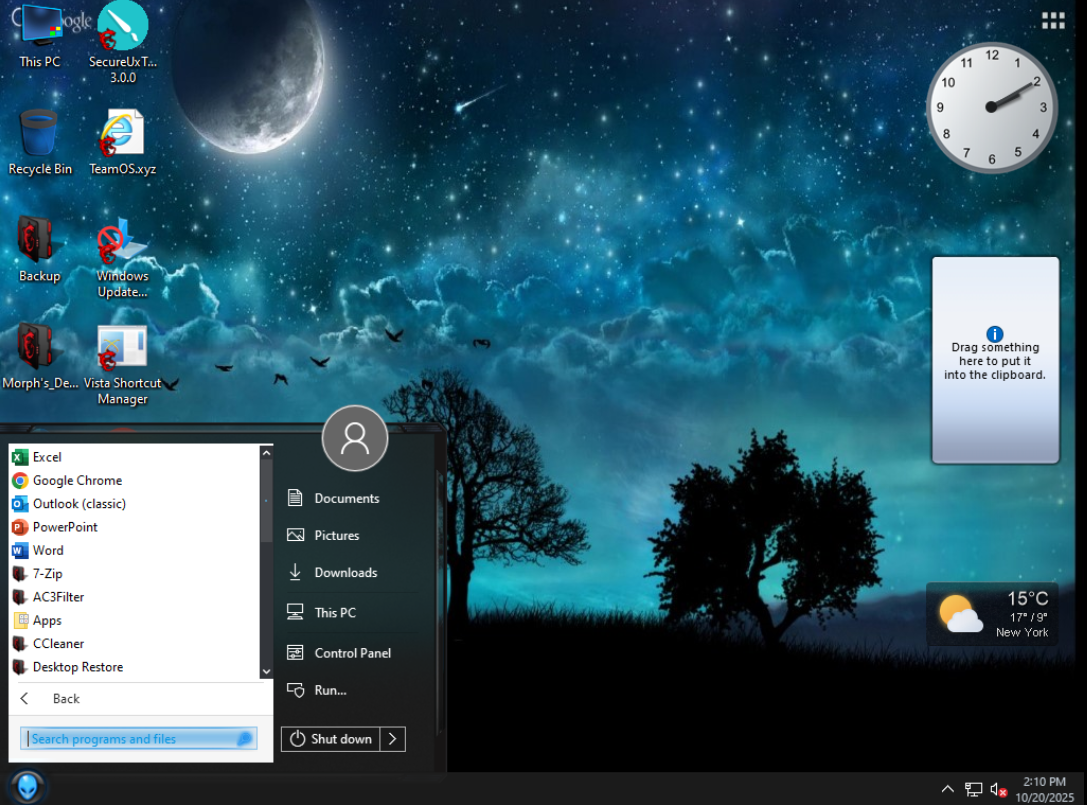Click the Word icon in programs list
Image resolution: width=1087 pixels, height=805 pixels.
click(x=20, y=551)
